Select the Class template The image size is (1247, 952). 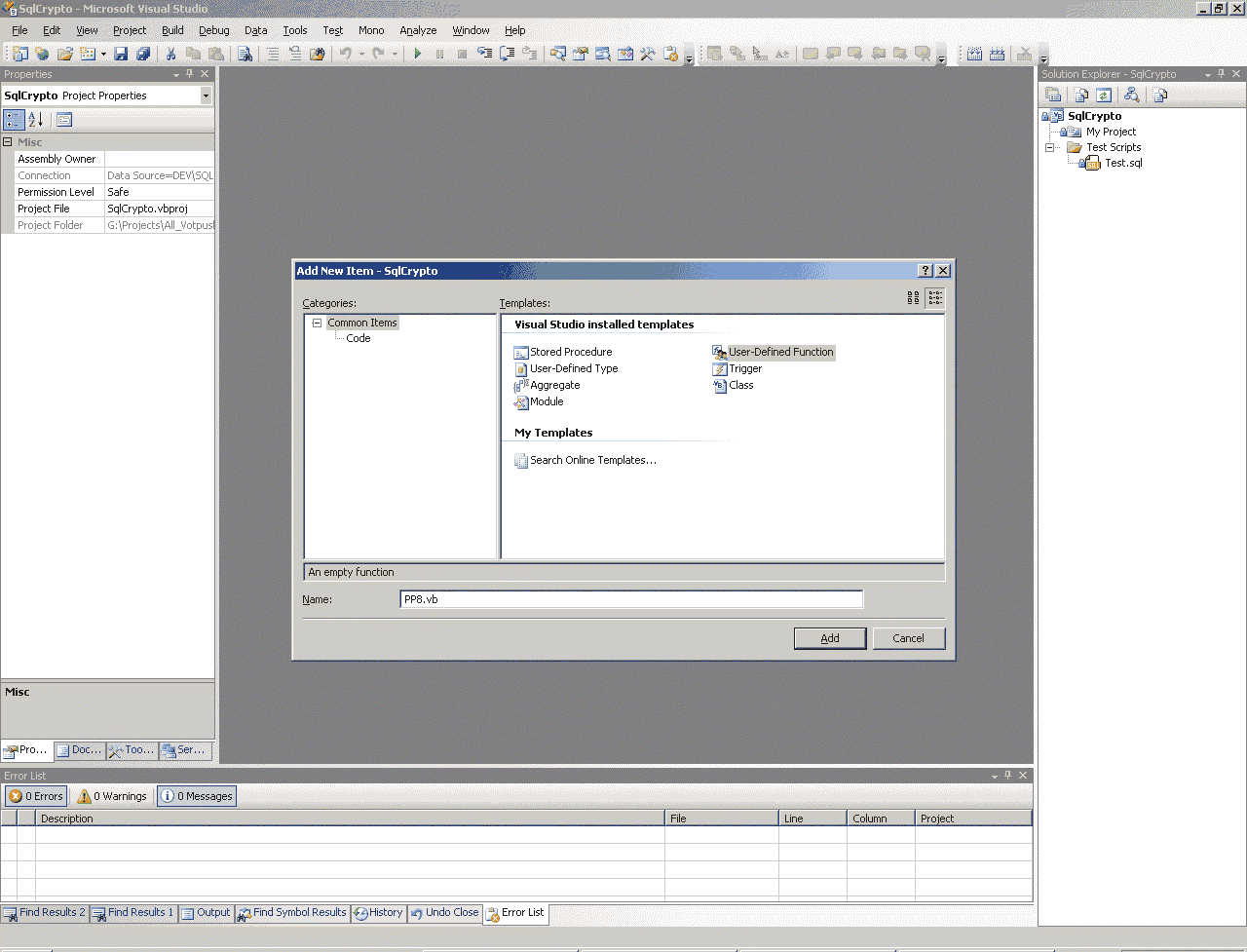[x=734, y=385]
